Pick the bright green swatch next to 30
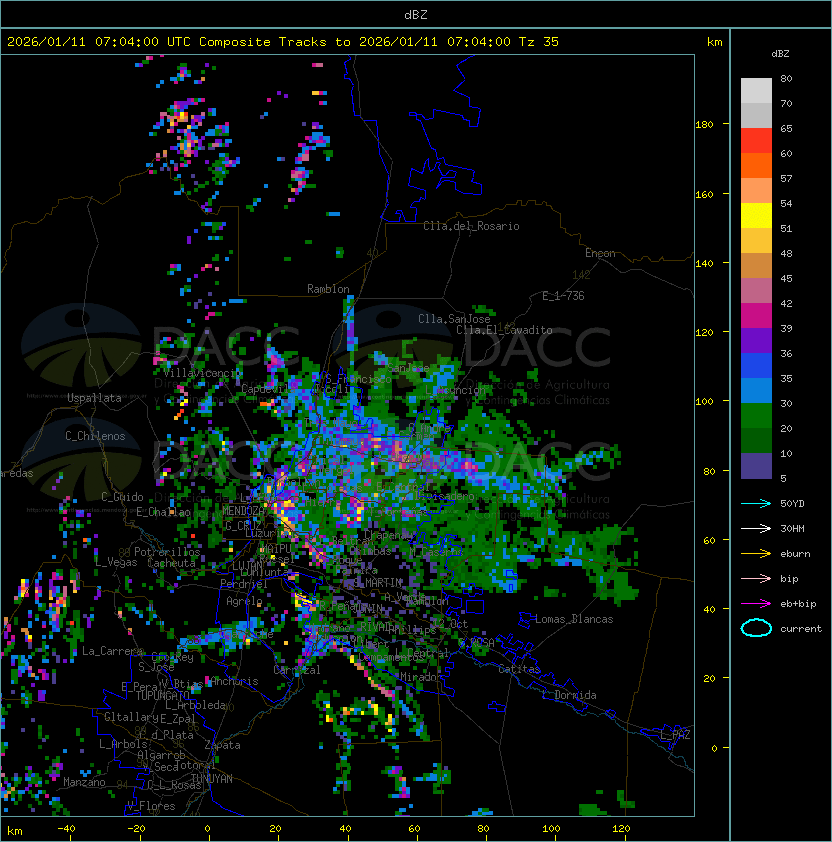This screenshot has height=842, width=832. pyautogui.click(x=756, y=416)
